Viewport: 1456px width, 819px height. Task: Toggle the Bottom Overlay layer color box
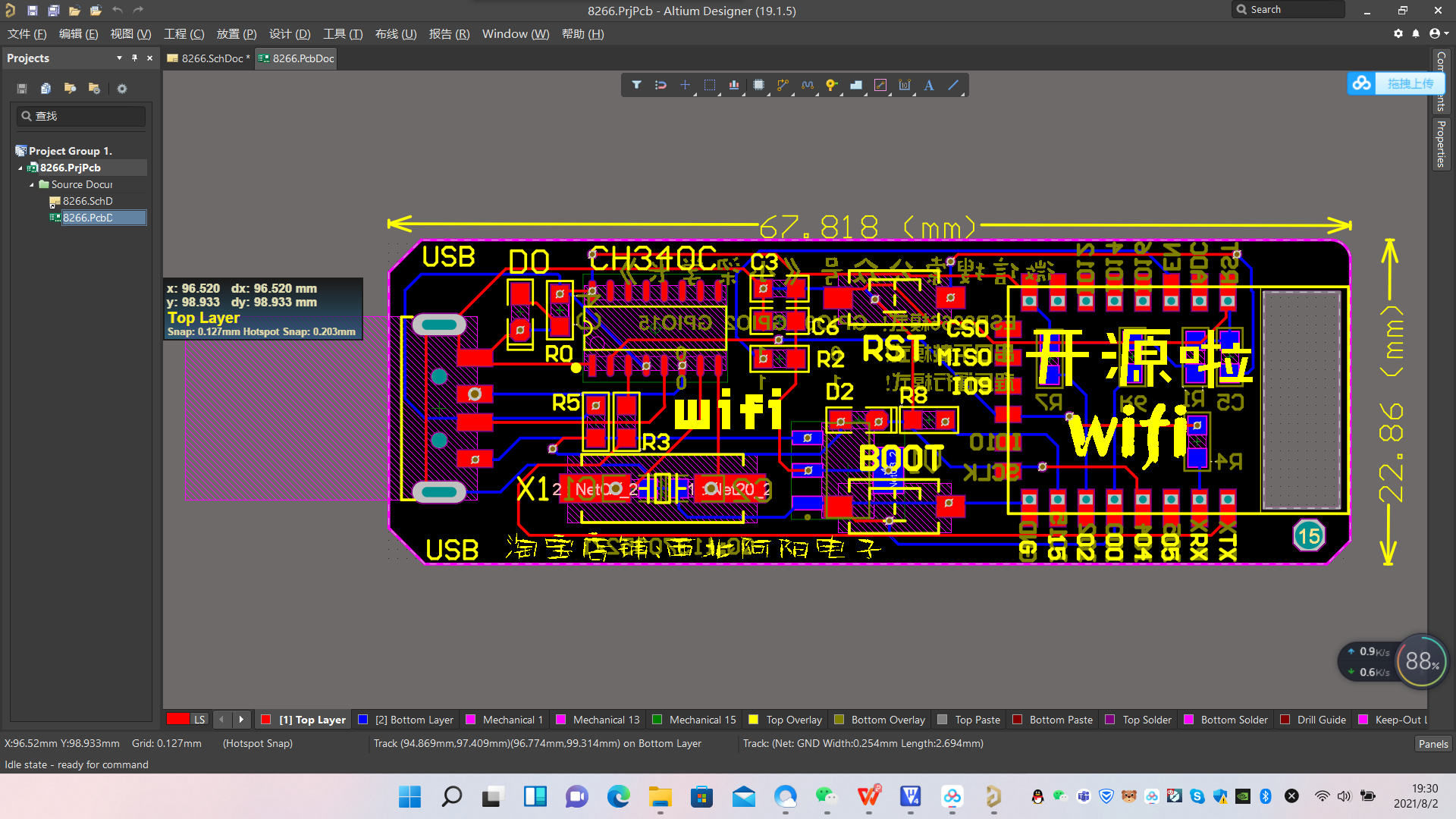[x=839, y=720]
